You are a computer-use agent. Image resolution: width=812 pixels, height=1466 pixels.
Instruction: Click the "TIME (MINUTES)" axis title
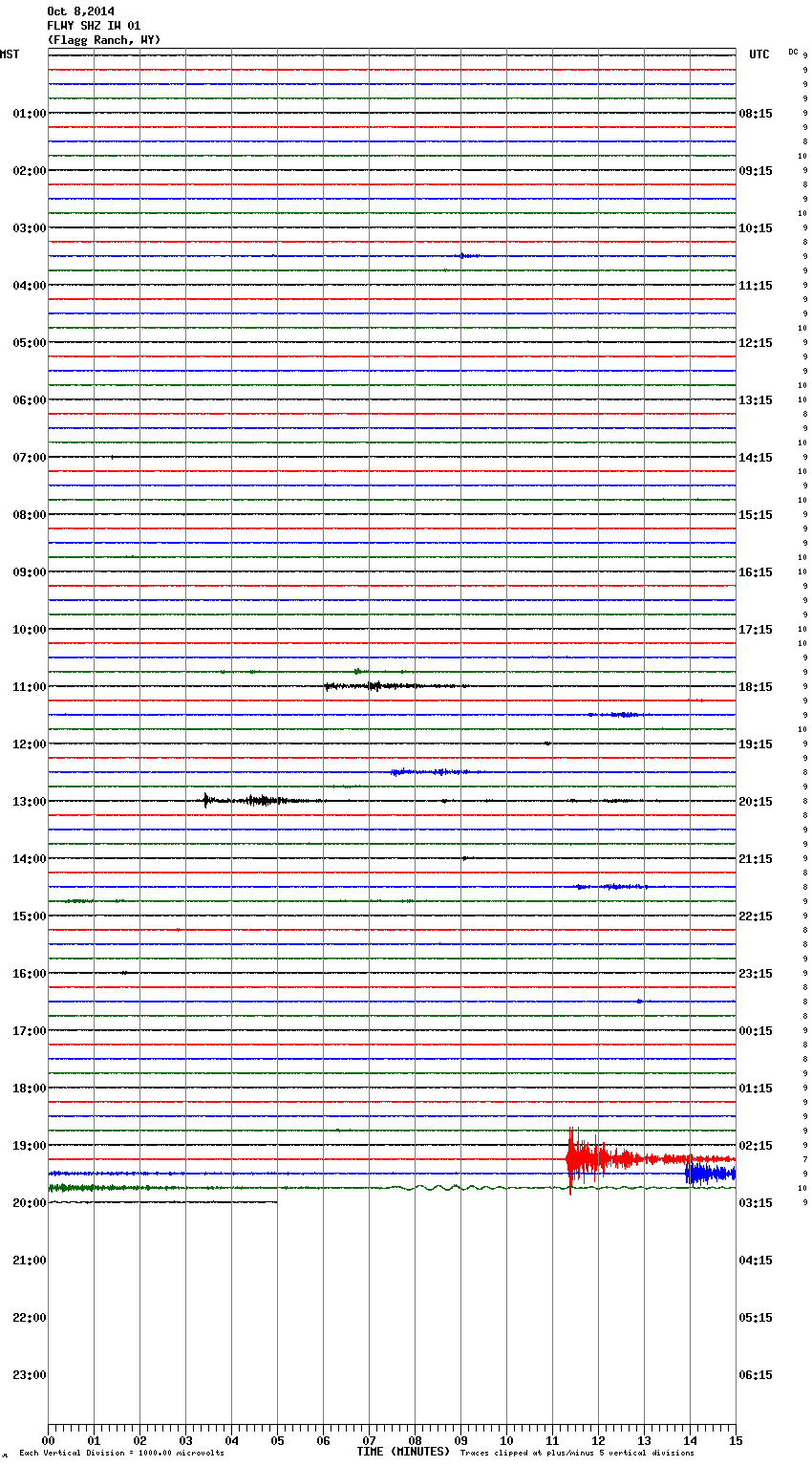[403, 1452]
